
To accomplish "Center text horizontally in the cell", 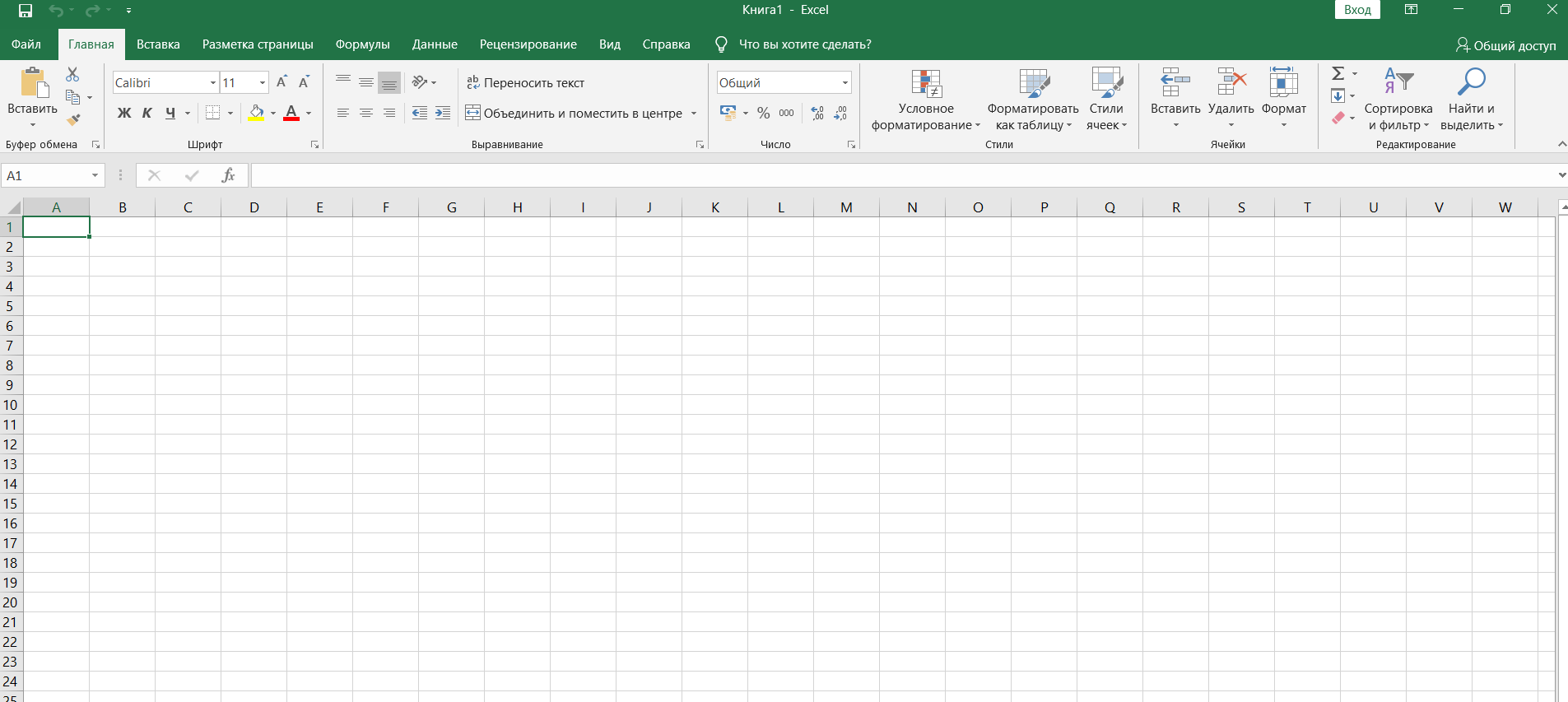I will [x=366, y=113].
